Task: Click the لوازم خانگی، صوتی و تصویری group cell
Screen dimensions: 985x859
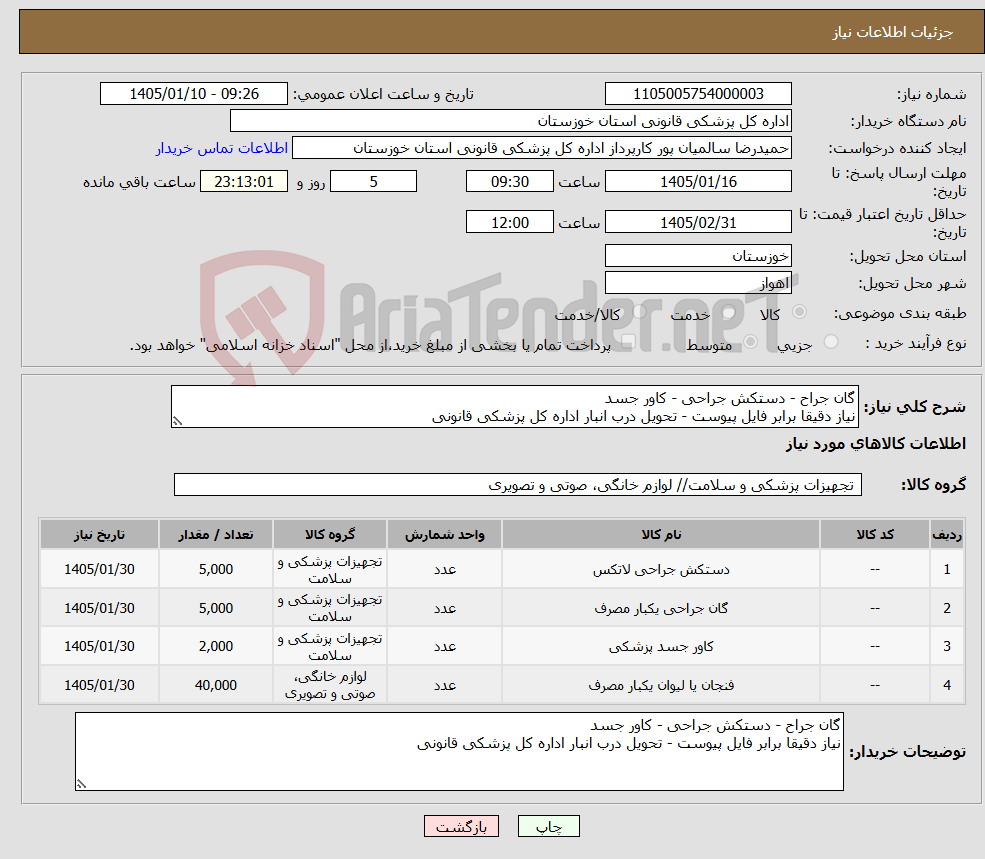Action: (330, 685)
